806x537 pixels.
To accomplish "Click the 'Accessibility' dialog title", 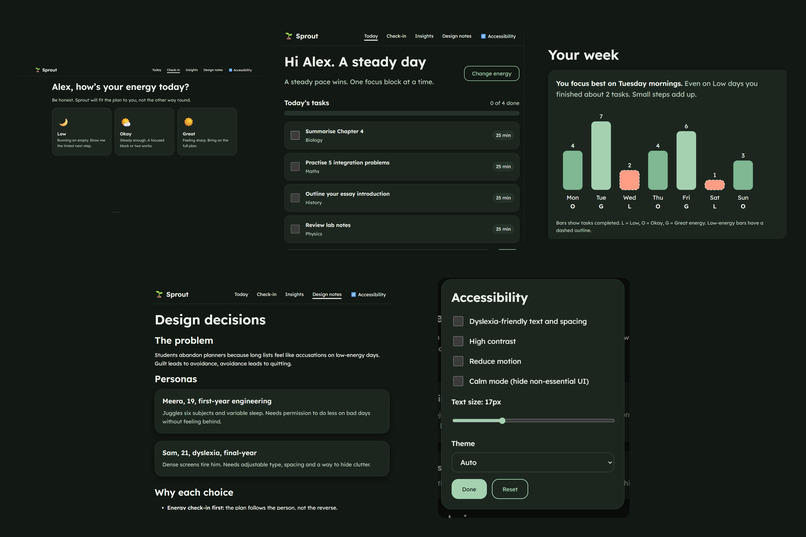I will (x=489, y=298).
